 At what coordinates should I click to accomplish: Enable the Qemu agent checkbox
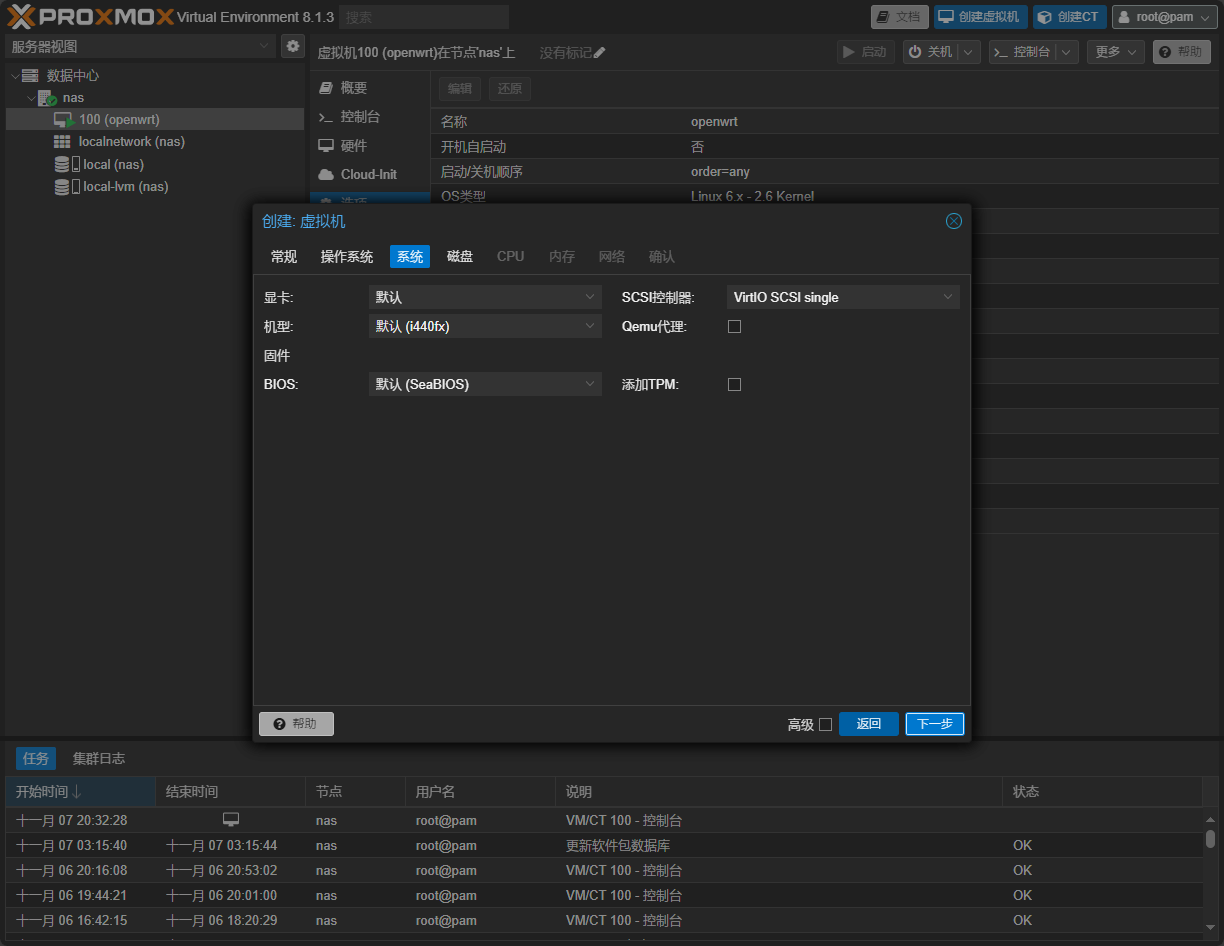[734, 326]
